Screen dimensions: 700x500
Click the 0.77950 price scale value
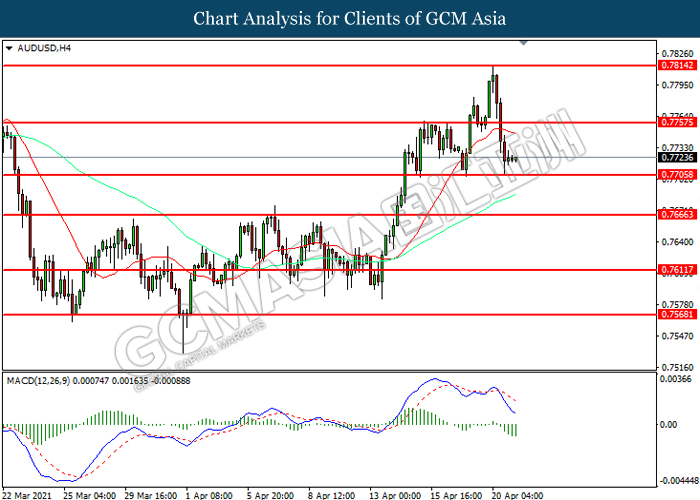pyautogui.click(x=677, y=85)
